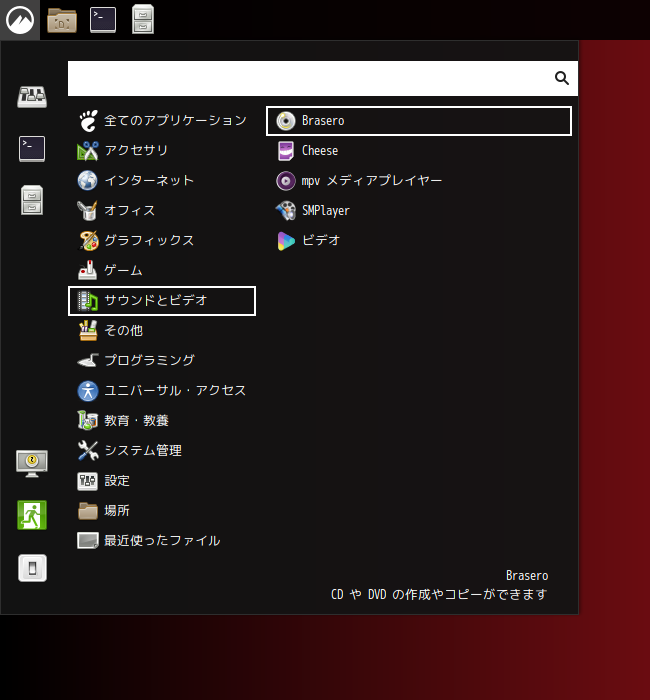Open the file cabinet launcher in top panel

pyautogui.click(x=143, y=19)
